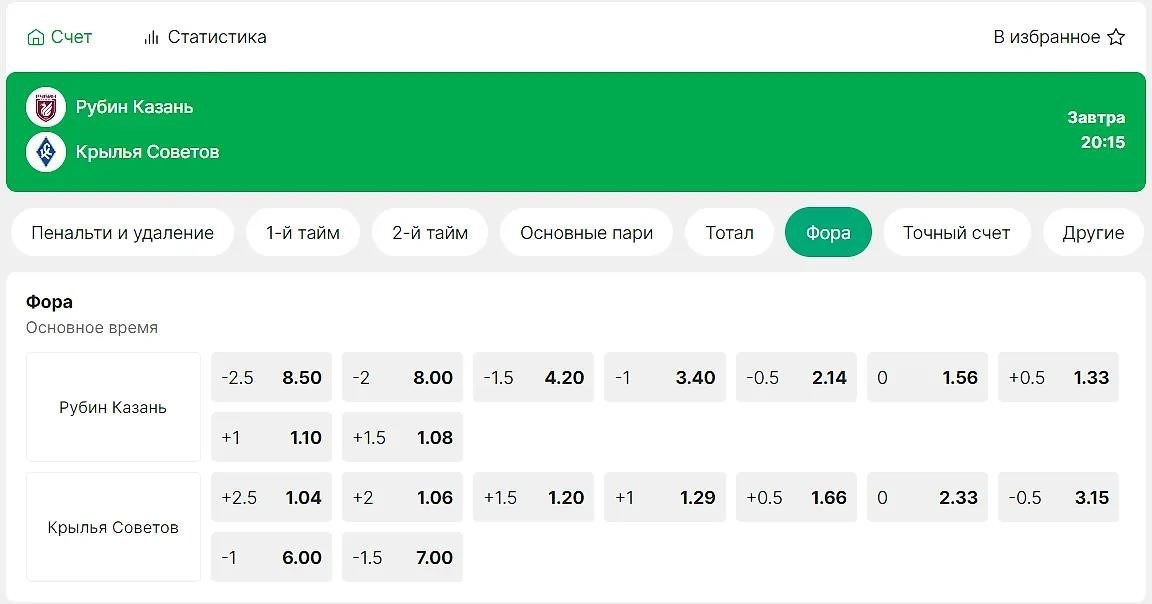Pick Крылья Советов handicap 0 at 2.33
Image resolution: width=1152 pixels, height=604 pixels.
[927, 497]
